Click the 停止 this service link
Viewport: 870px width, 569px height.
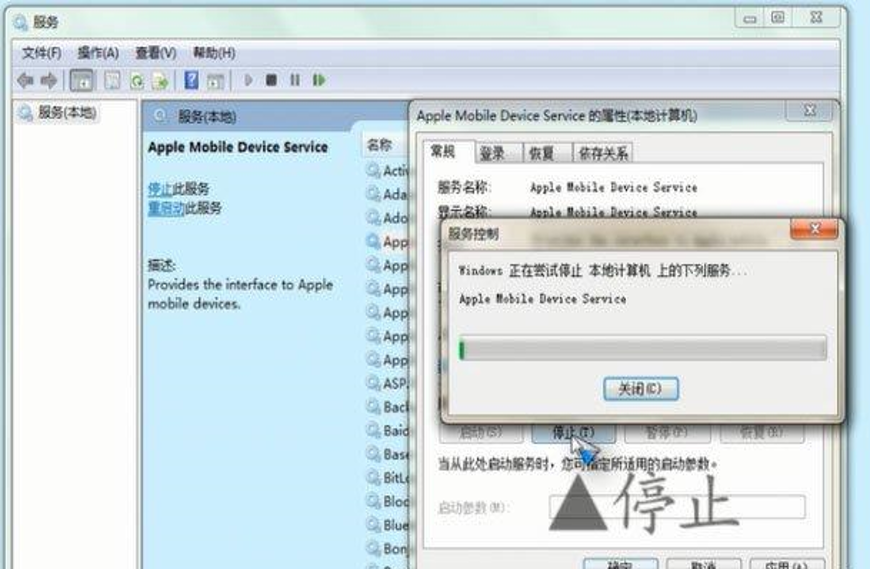pyautogui.click(x=160, y=189)
